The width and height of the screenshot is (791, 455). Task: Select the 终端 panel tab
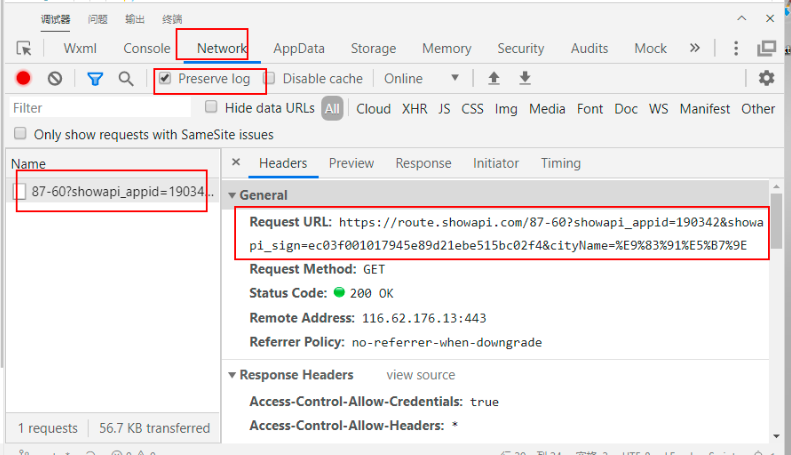click(x=172, y=19)
